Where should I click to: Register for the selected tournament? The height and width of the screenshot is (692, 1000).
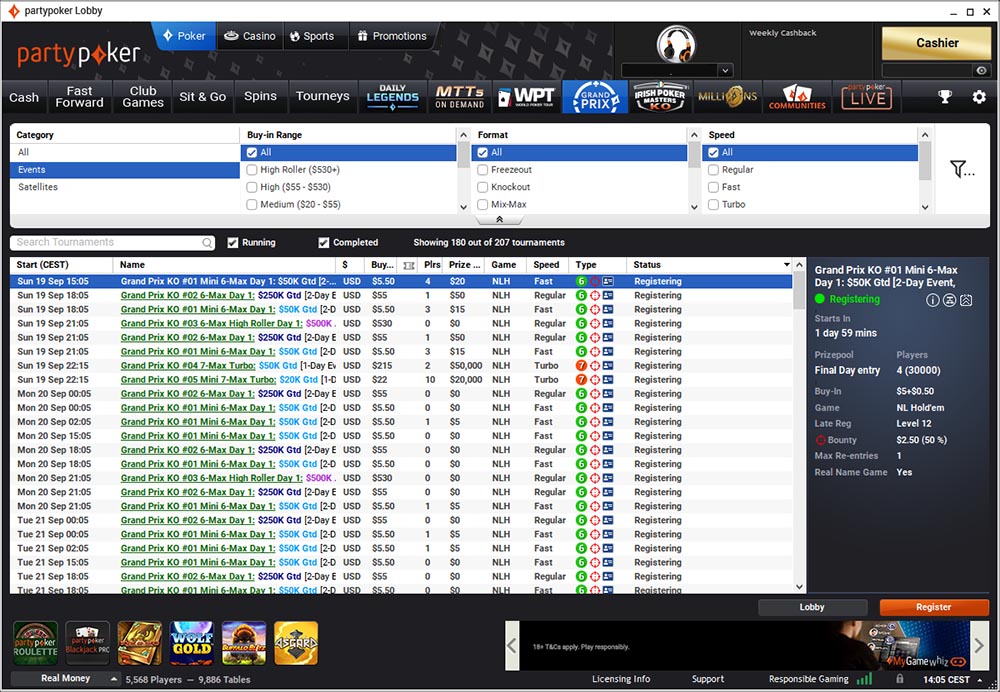(x=934, y=607)
